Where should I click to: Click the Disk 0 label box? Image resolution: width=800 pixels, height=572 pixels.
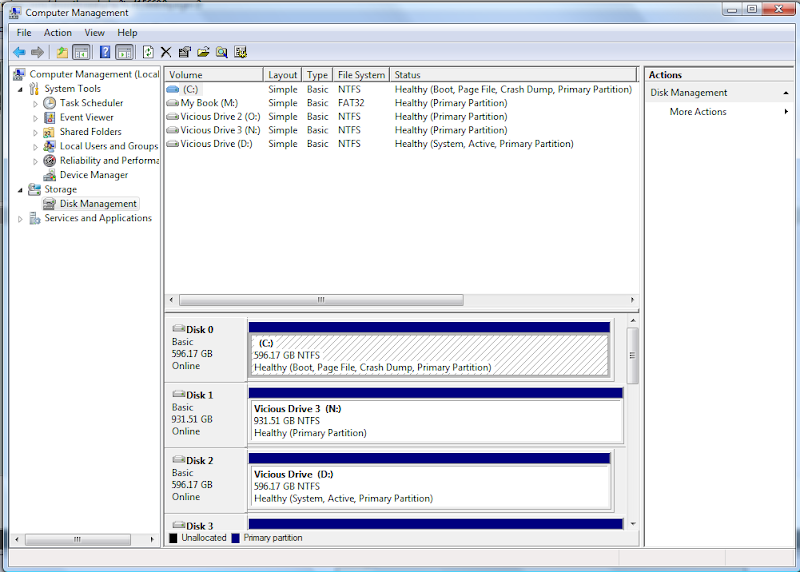(x=206, y=350)
